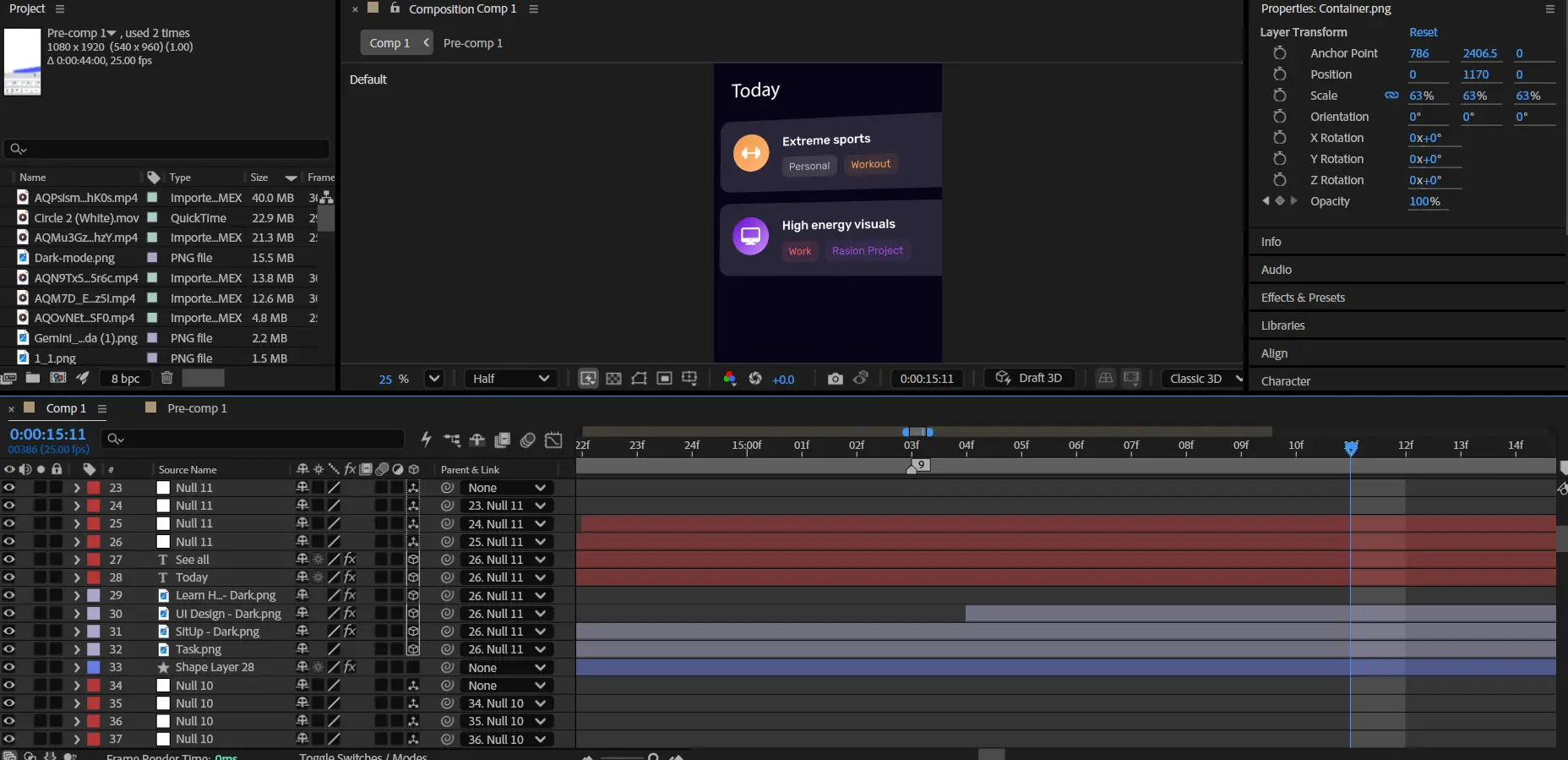The width and height of the screenshot is (1568, 760).
Task: Click Position stopwatch in Layer Transform
Action: [x=1280, y=74]
